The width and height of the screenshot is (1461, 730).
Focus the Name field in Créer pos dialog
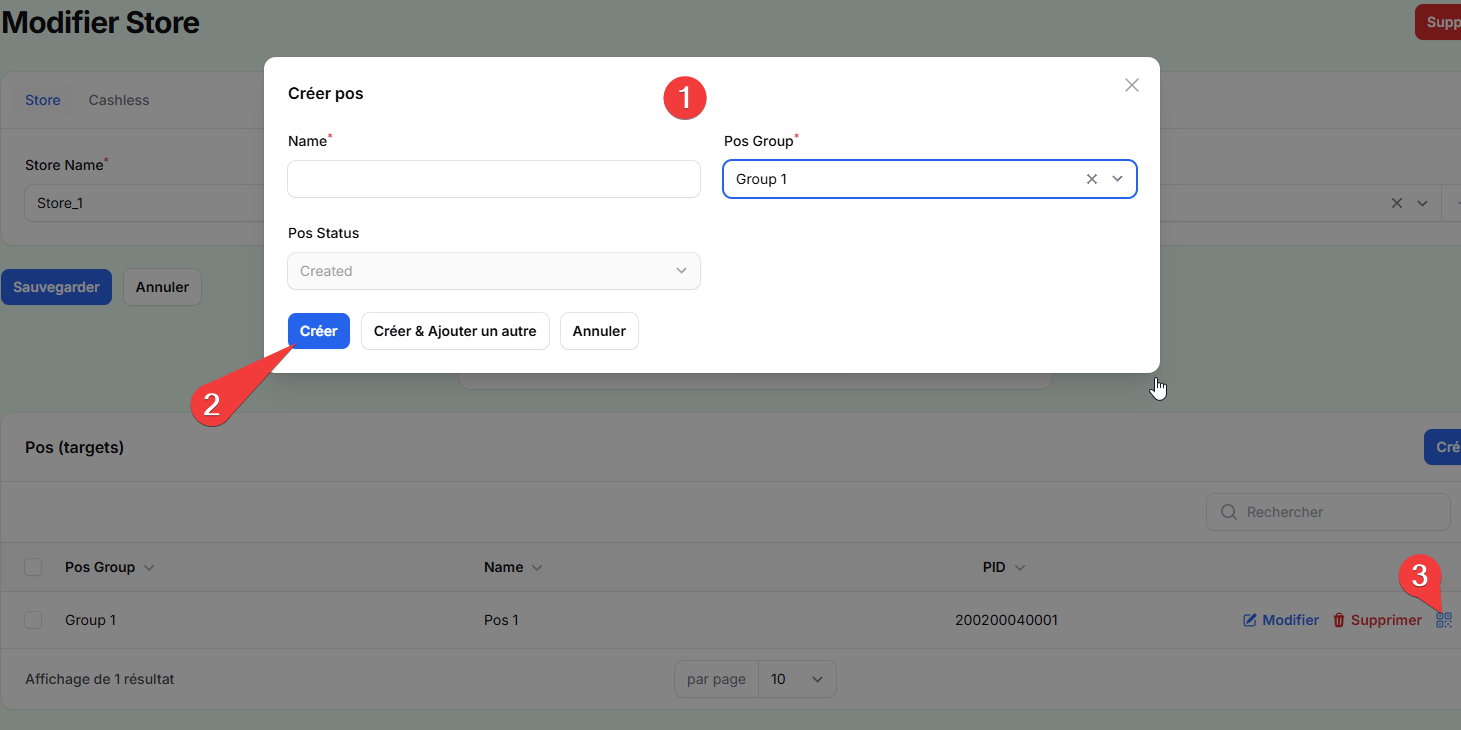tap(494, 179)
